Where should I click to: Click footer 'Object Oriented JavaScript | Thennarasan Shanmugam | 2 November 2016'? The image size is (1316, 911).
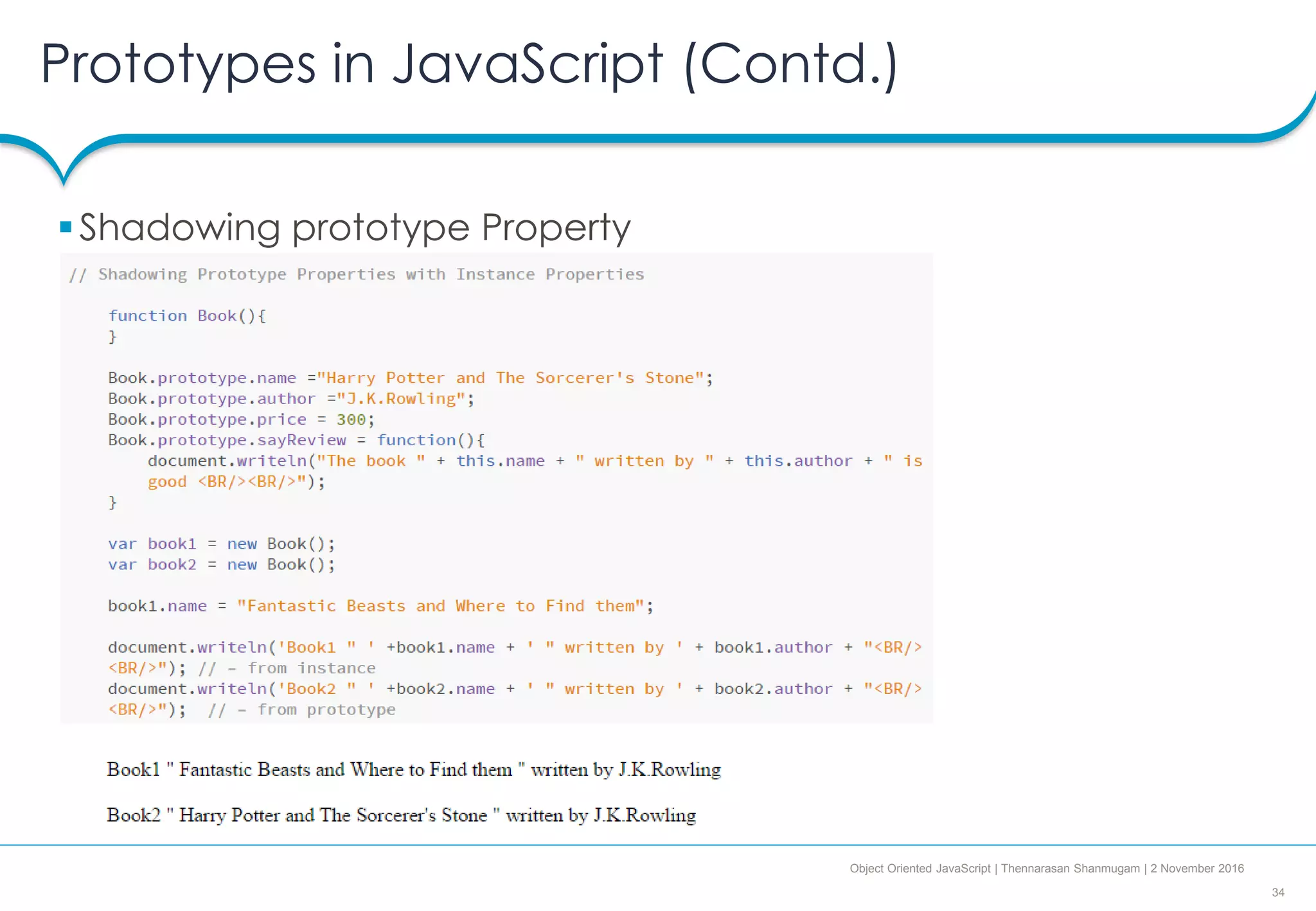(x=1047, y=869)
